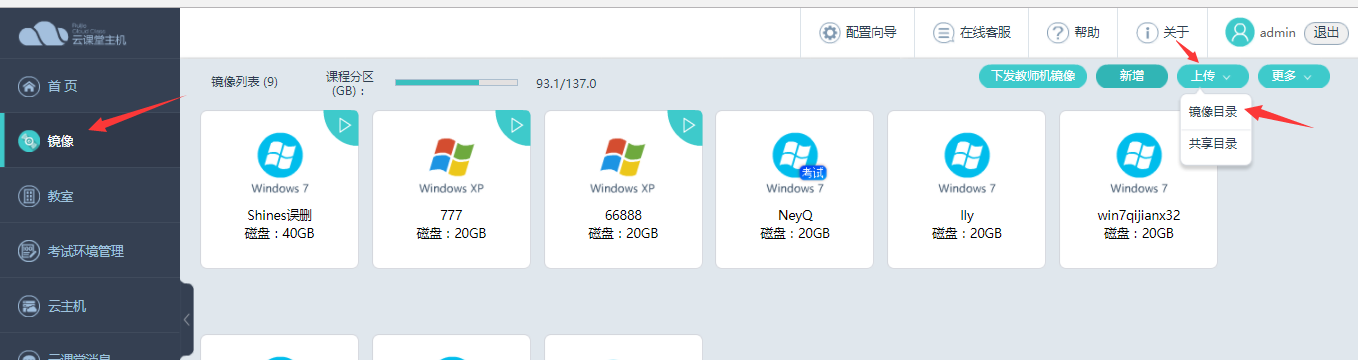Click the 93.1/137.0 usage value
Viewport: 1358px width, 360px height.
point(566,83)
